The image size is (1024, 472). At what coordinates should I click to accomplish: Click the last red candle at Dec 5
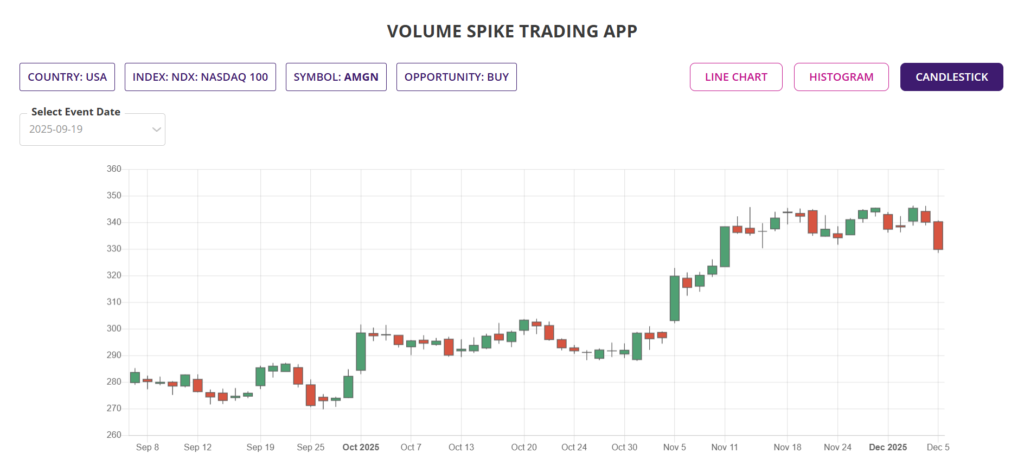pyautogui.click(x=937, y=236)
